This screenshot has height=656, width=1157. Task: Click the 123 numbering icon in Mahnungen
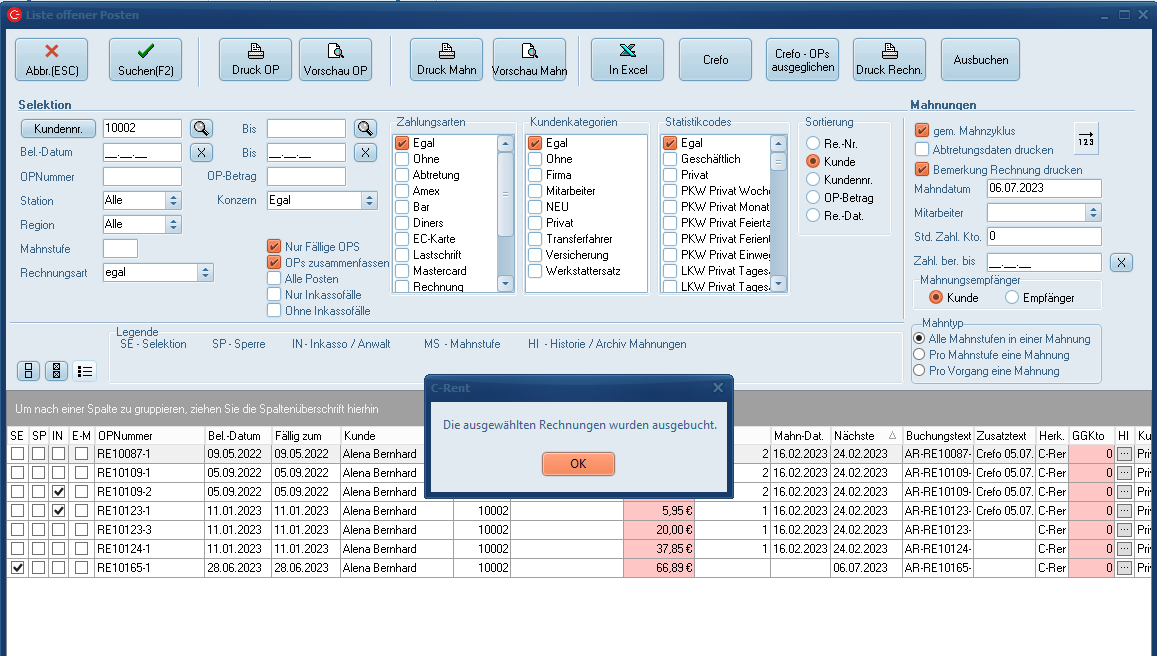pyautogui.click(x=1086, y=138)
